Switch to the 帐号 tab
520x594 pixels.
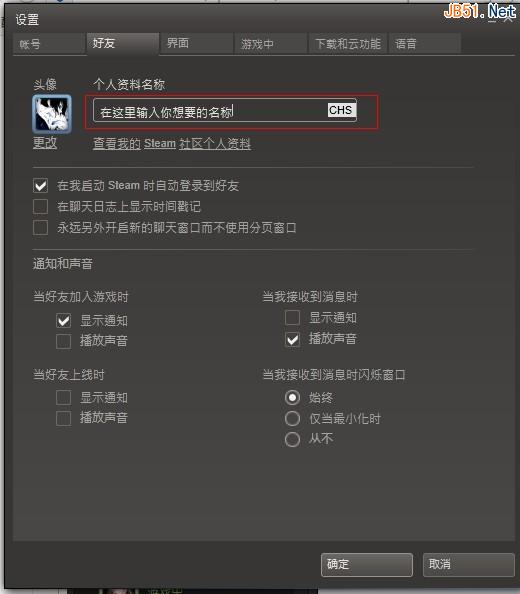48,44
